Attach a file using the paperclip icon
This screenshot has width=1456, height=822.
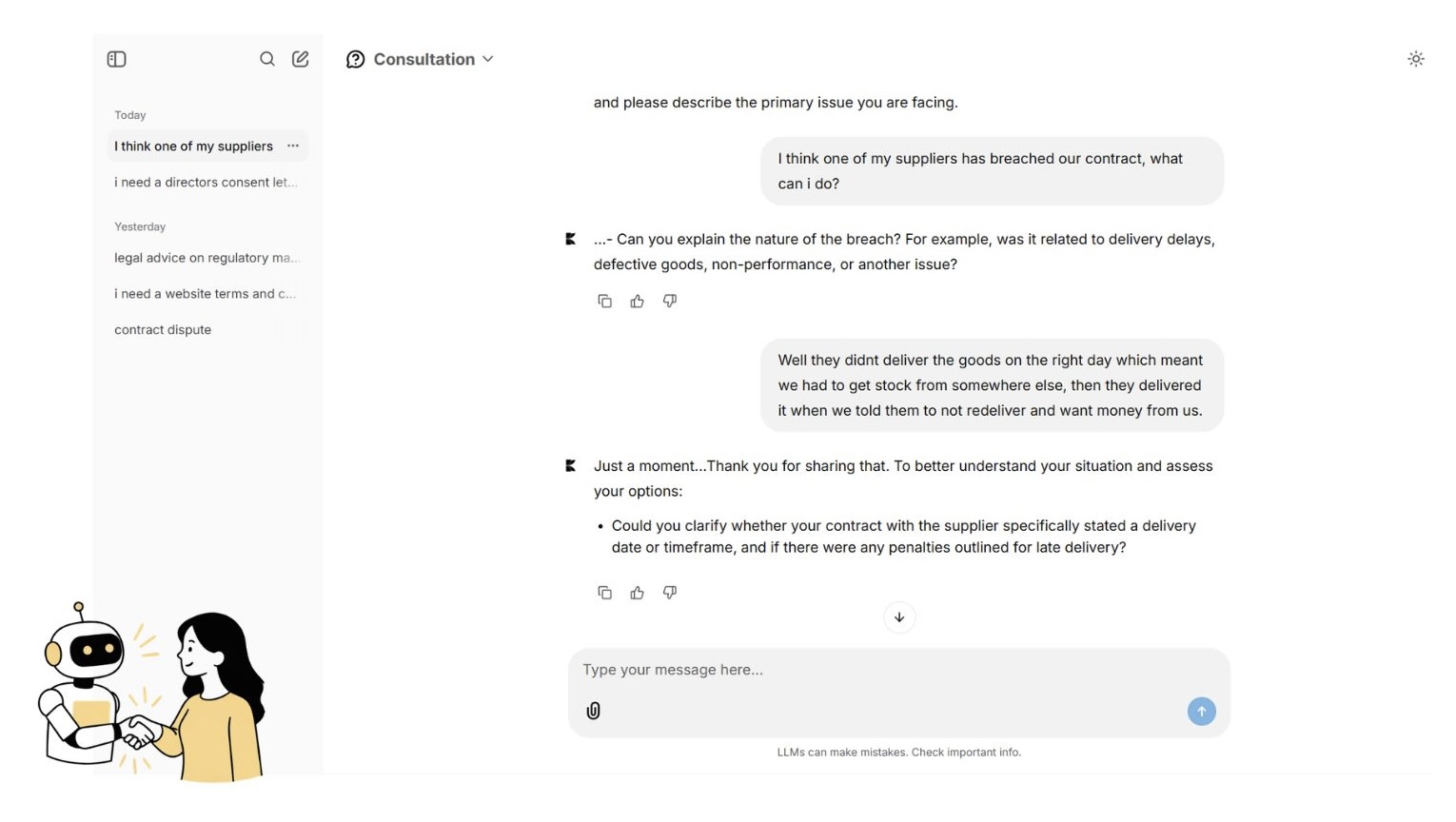(x=594, y=711)
